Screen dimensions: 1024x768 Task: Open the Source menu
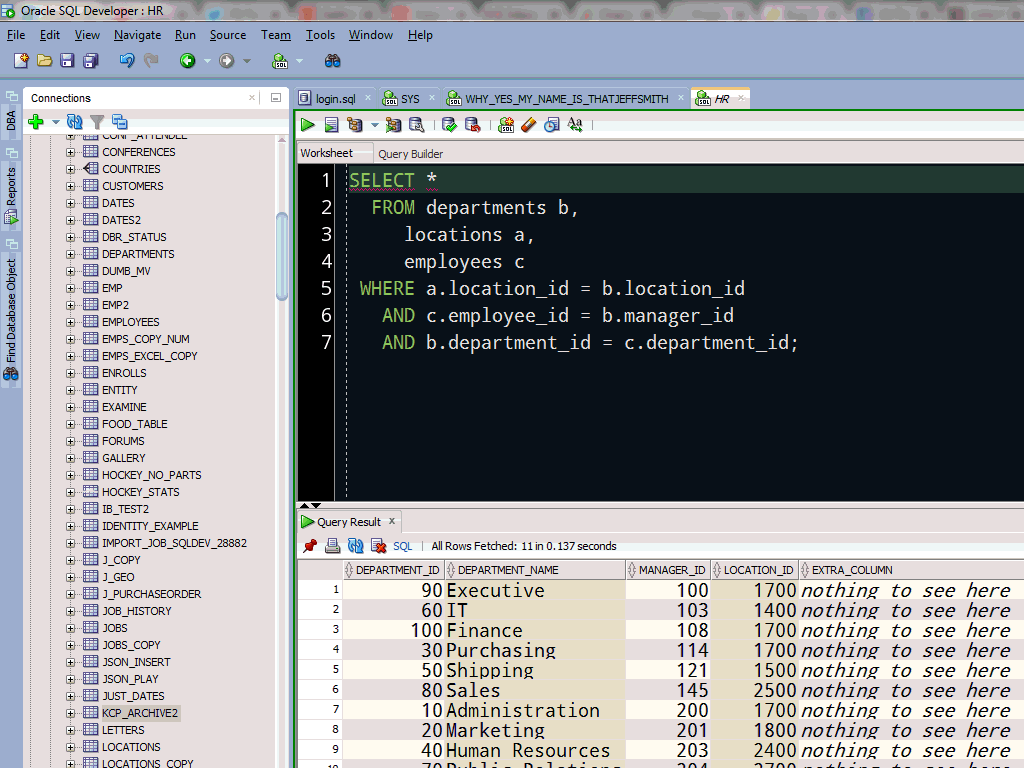pyautogui.click(x=228, y=35)
